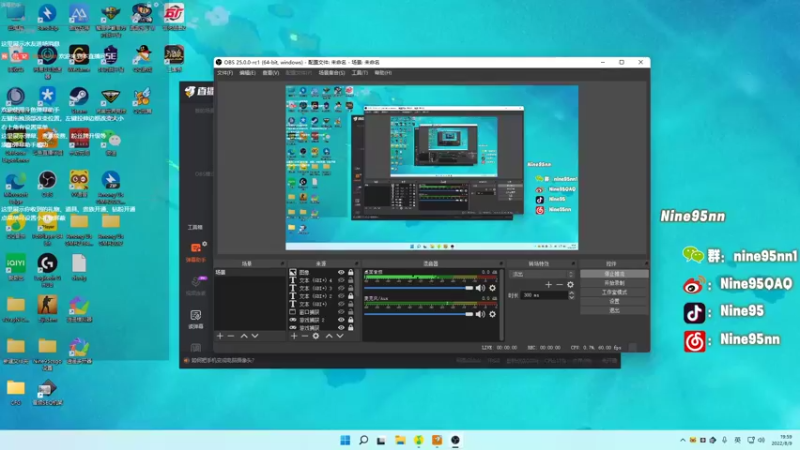Remove scene transition with minus icon
800x450 pixels.
coord(559,285)
